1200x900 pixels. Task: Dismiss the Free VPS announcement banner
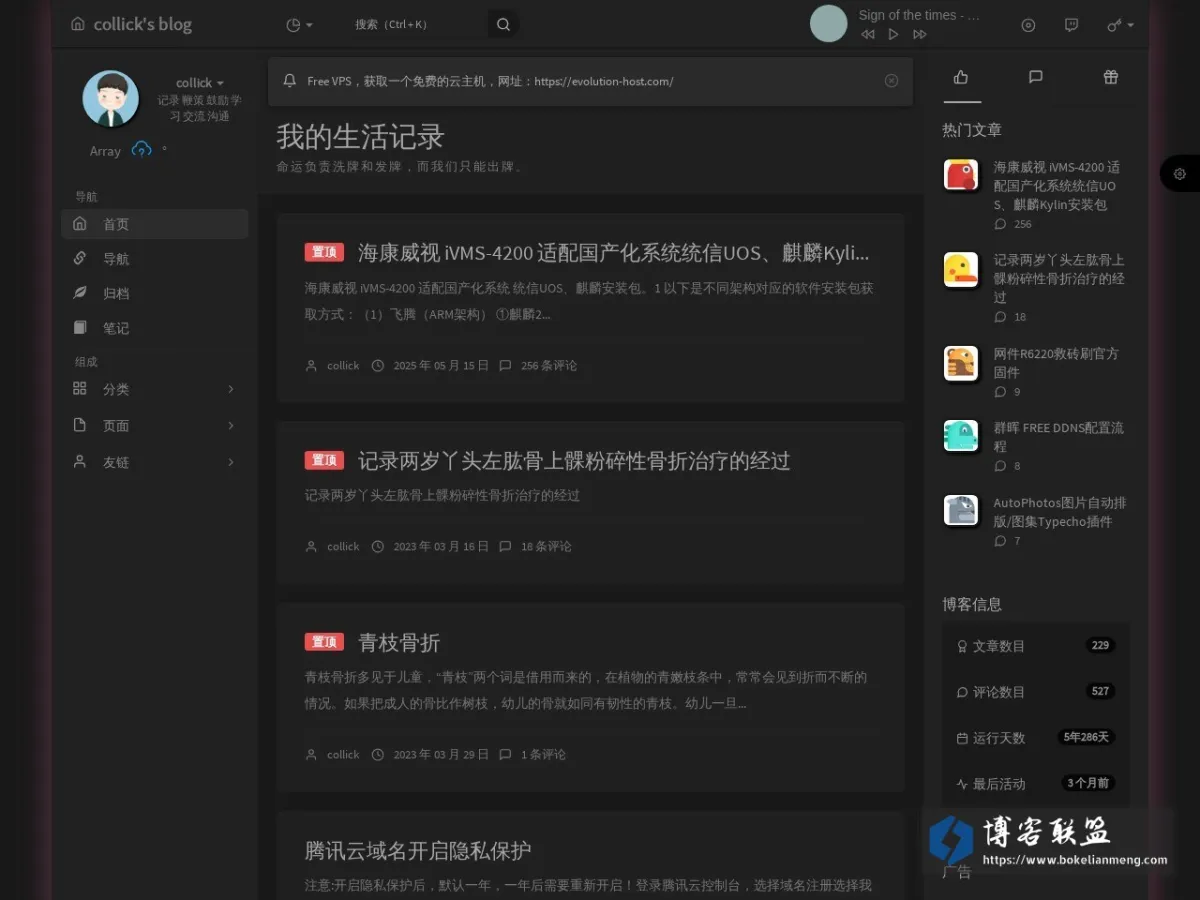(891, 81)
